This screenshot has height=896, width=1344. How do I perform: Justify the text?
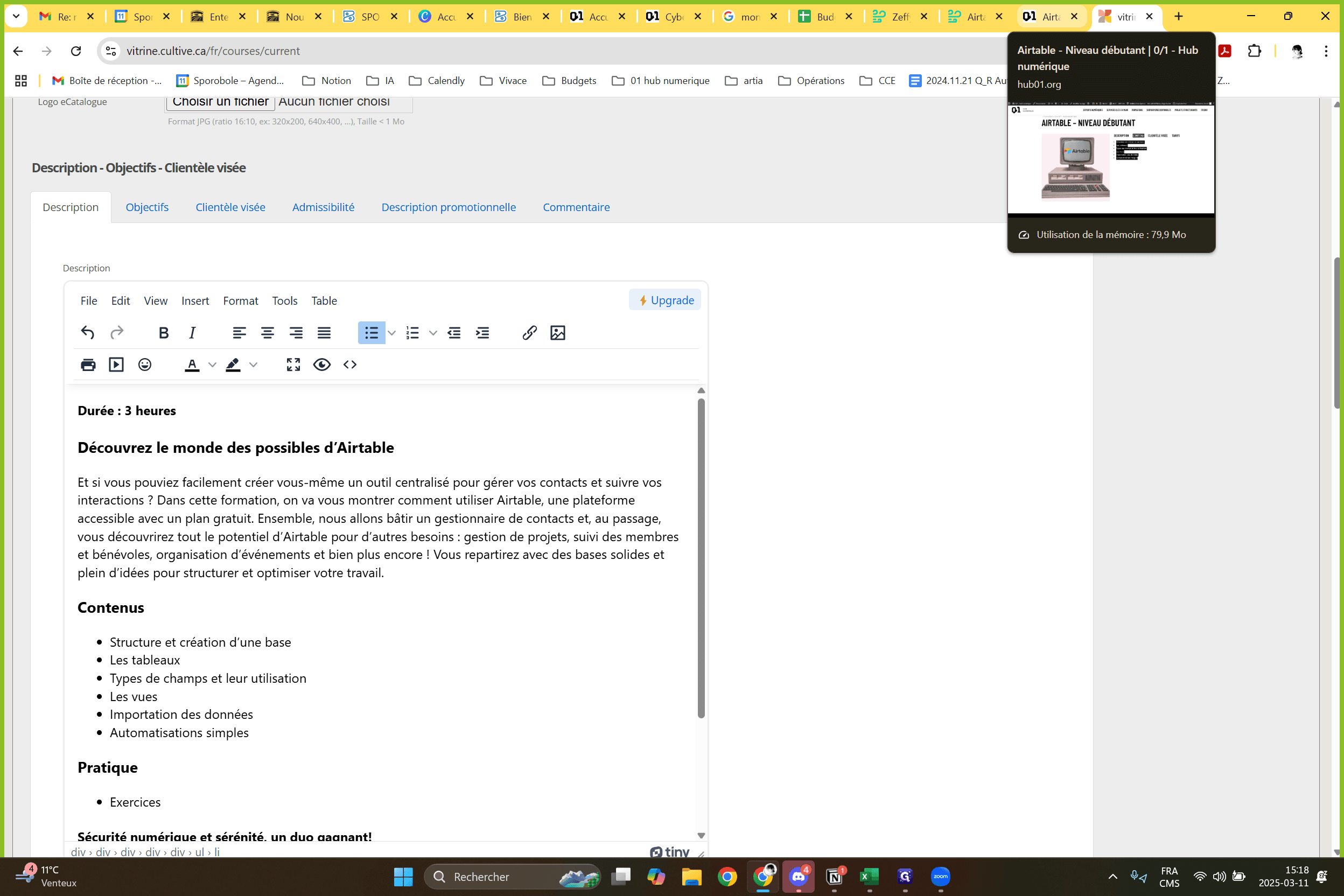click(x=324, y=333)
